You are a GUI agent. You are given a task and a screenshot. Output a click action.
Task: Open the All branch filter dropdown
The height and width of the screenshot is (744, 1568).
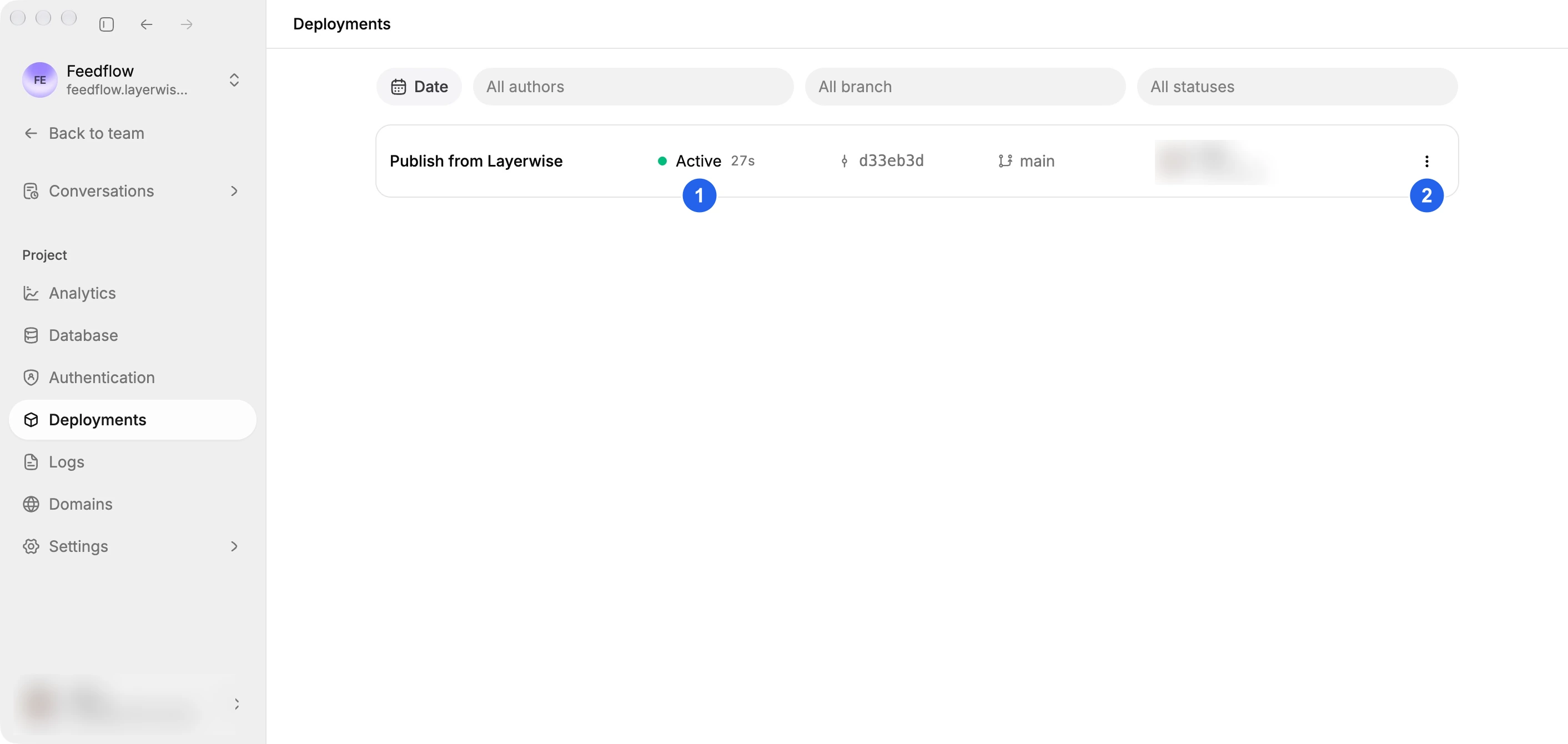click(965, 87)
